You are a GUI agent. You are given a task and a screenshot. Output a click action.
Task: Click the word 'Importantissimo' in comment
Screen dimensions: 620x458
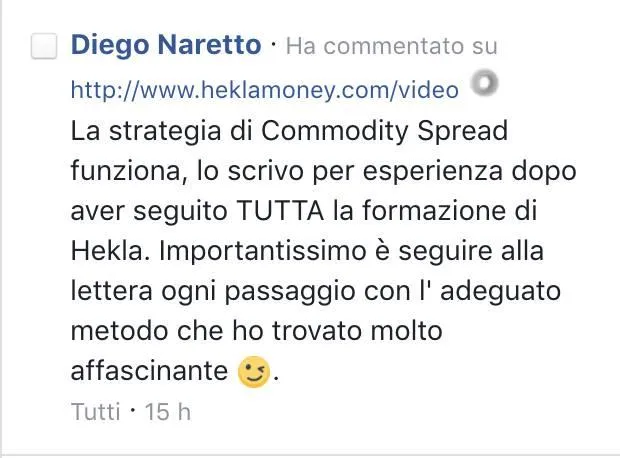point(263,252)
